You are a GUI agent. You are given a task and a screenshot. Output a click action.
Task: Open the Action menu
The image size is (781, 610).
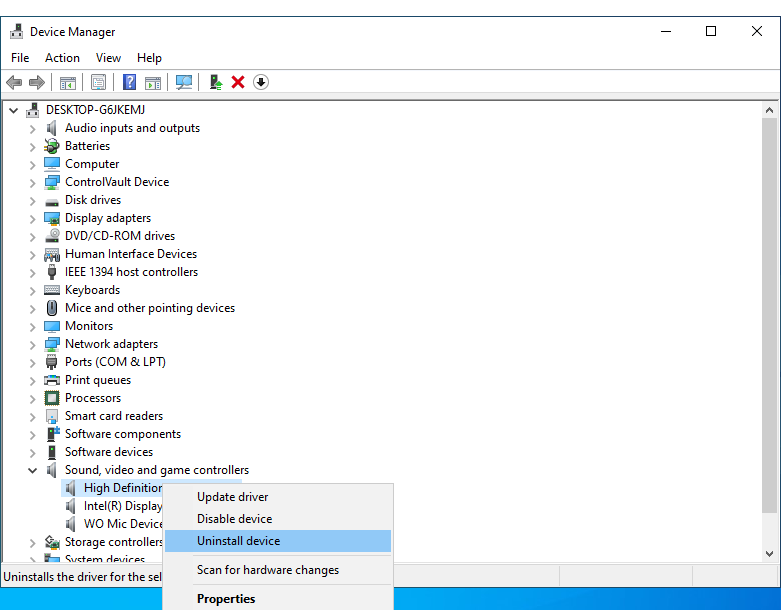[62, 58]
